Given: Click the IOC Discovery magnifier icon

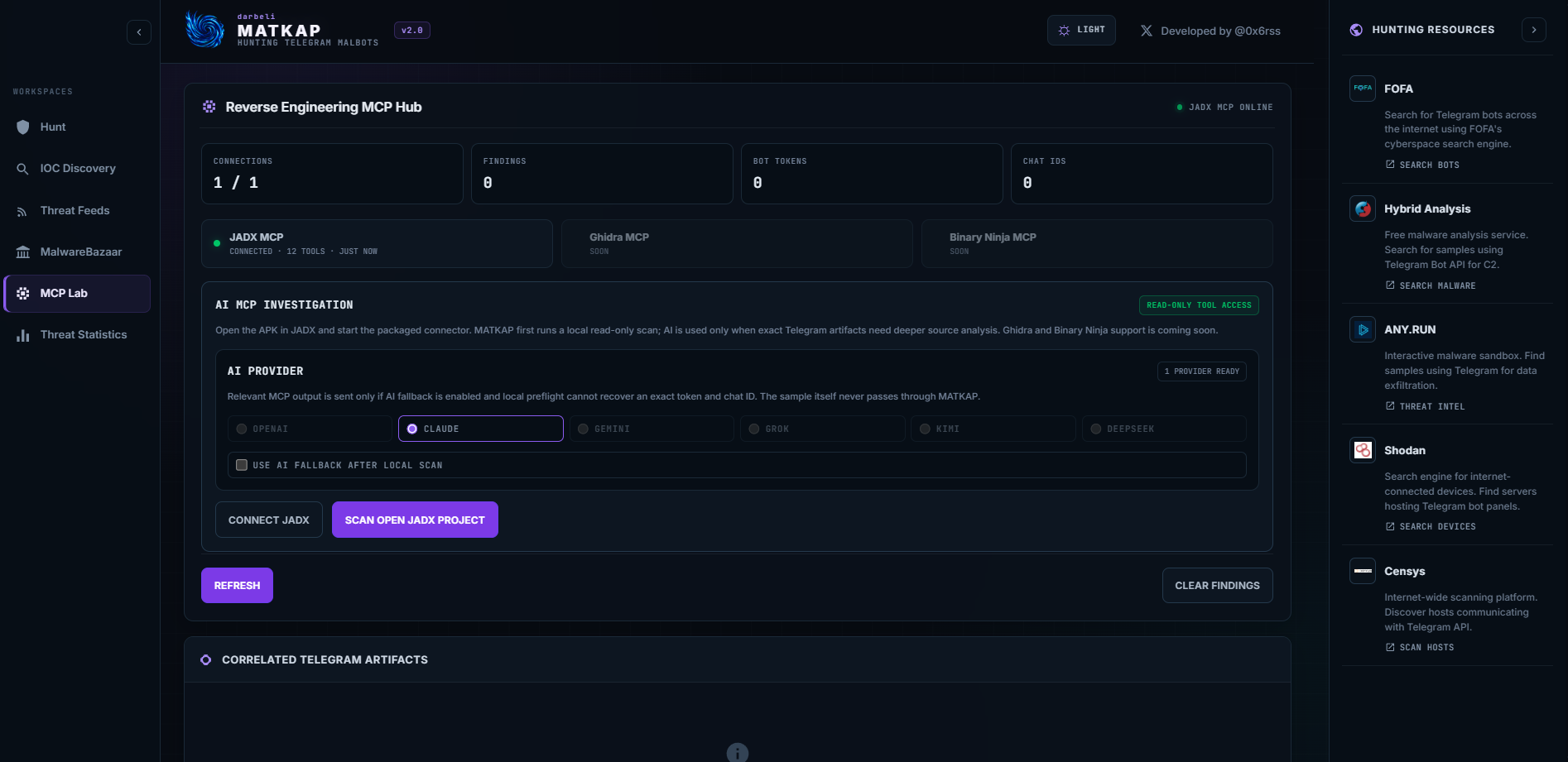Looking at the screenshot, I should [x=23, y=169].
